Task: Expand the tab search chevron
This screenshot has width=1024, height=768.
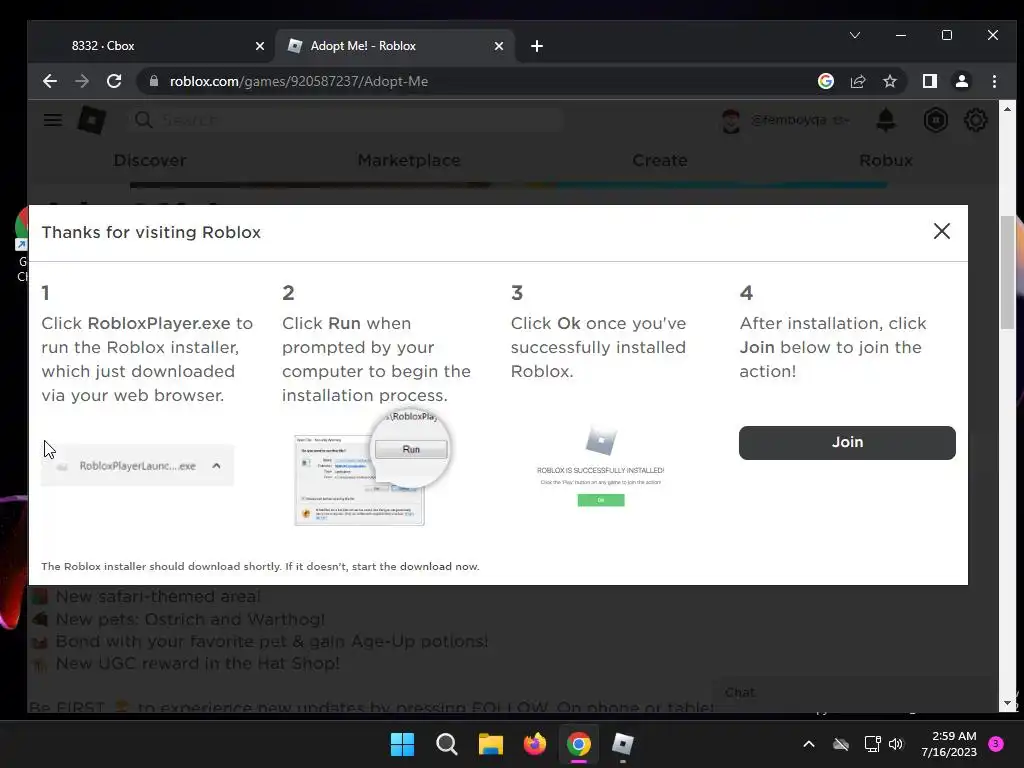Action: point(854,35)
